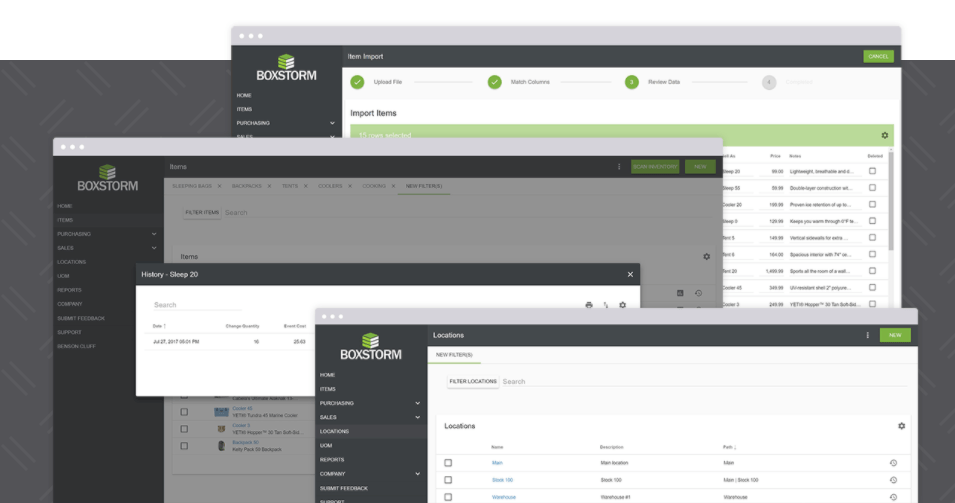Sort Locations by Path column
This screenshot has height=503, width=955.
[729, 447]
